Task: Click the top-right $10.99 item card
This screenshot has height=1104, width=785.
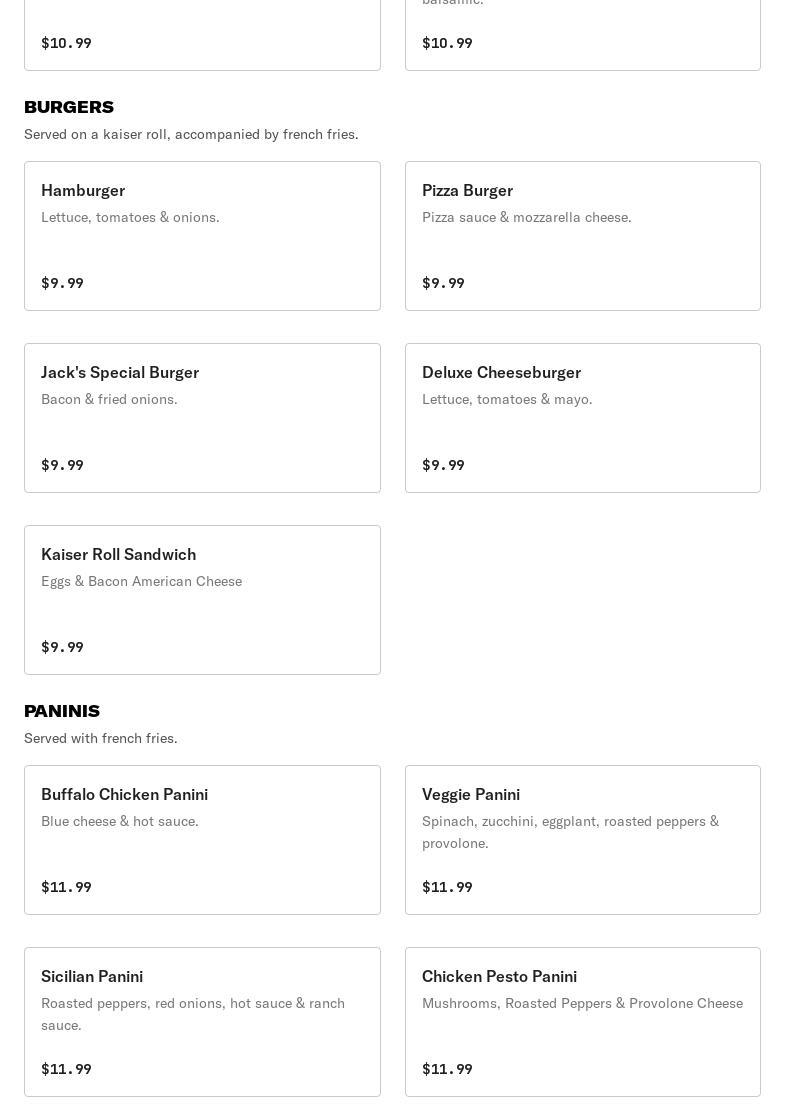Action: tap(583, 35)
